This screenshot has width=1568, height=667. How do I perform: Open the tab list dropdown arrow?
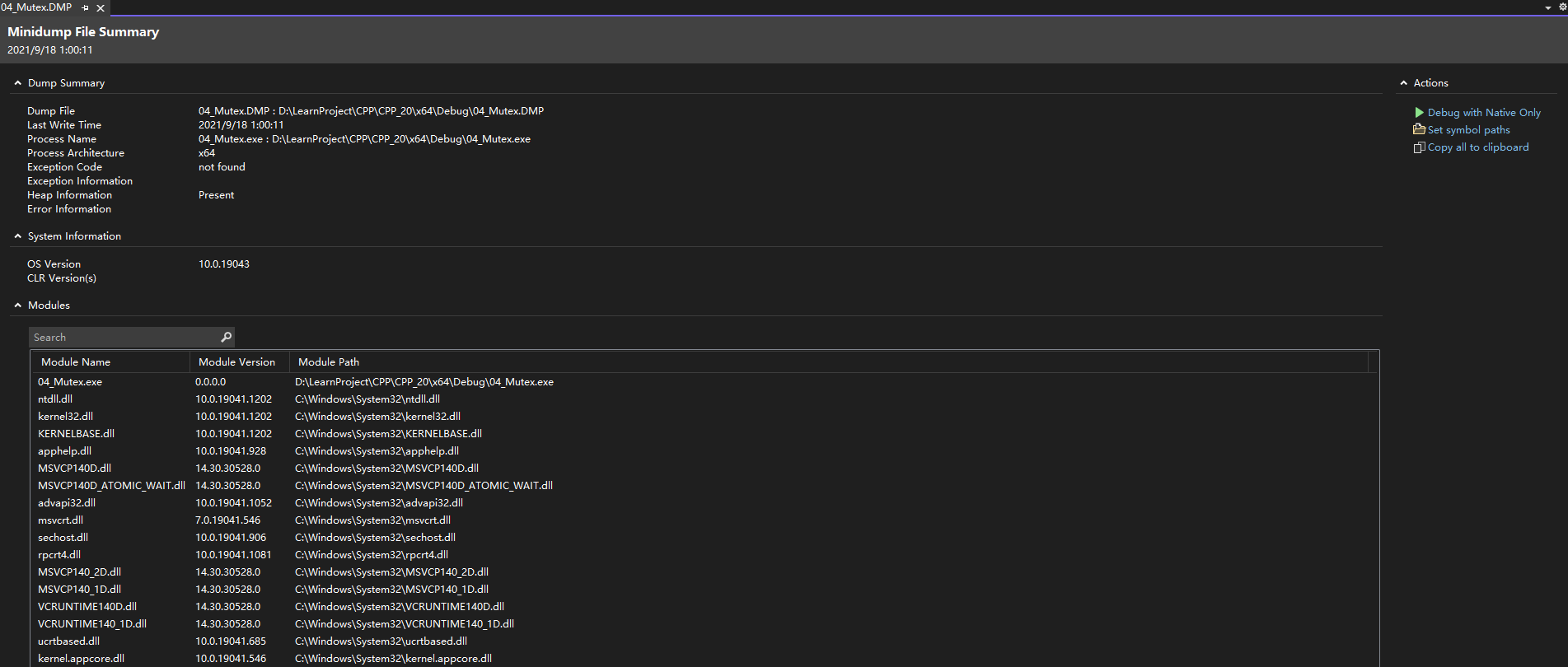[x=1548, y=7]
